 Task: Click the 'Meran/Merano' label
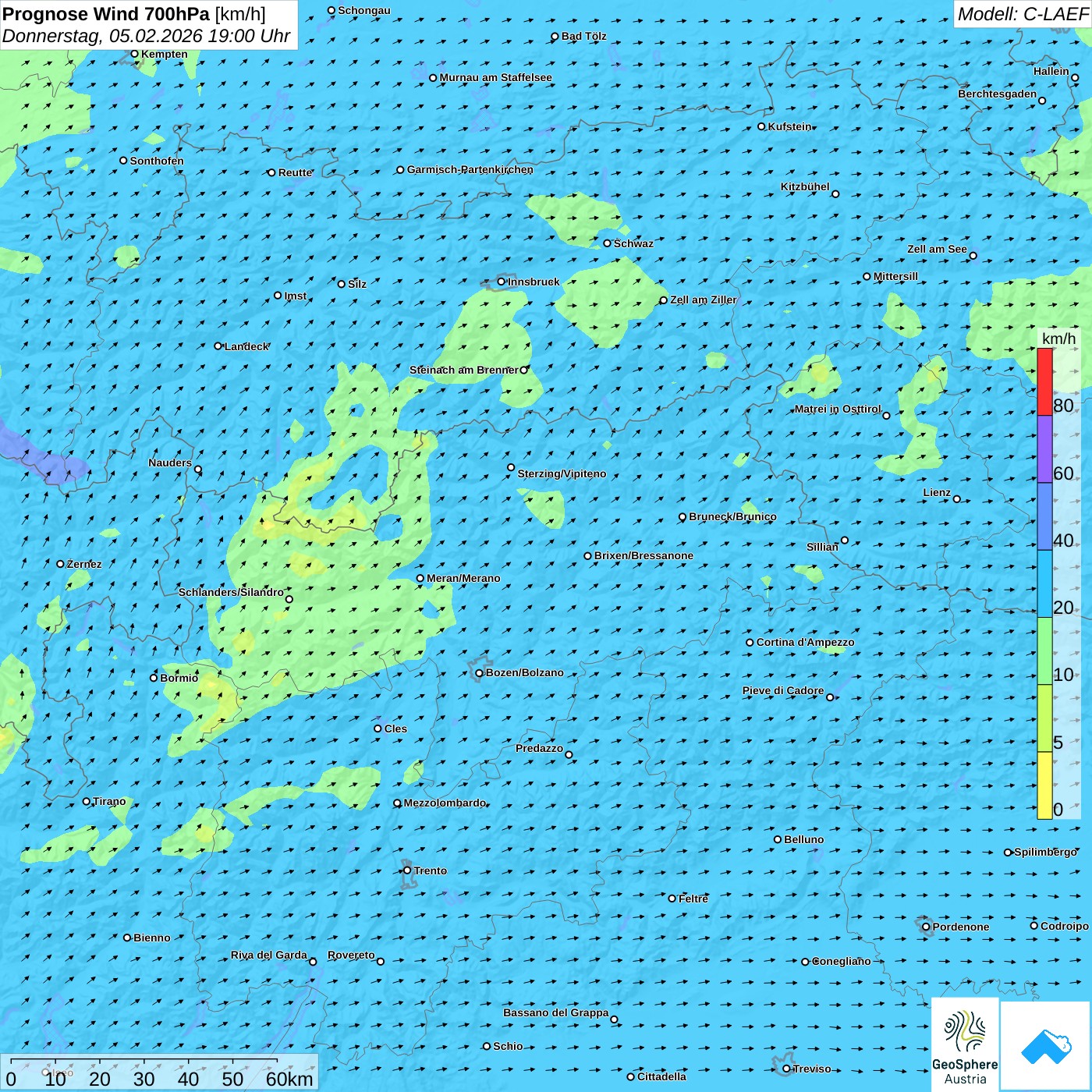point(463,578)
